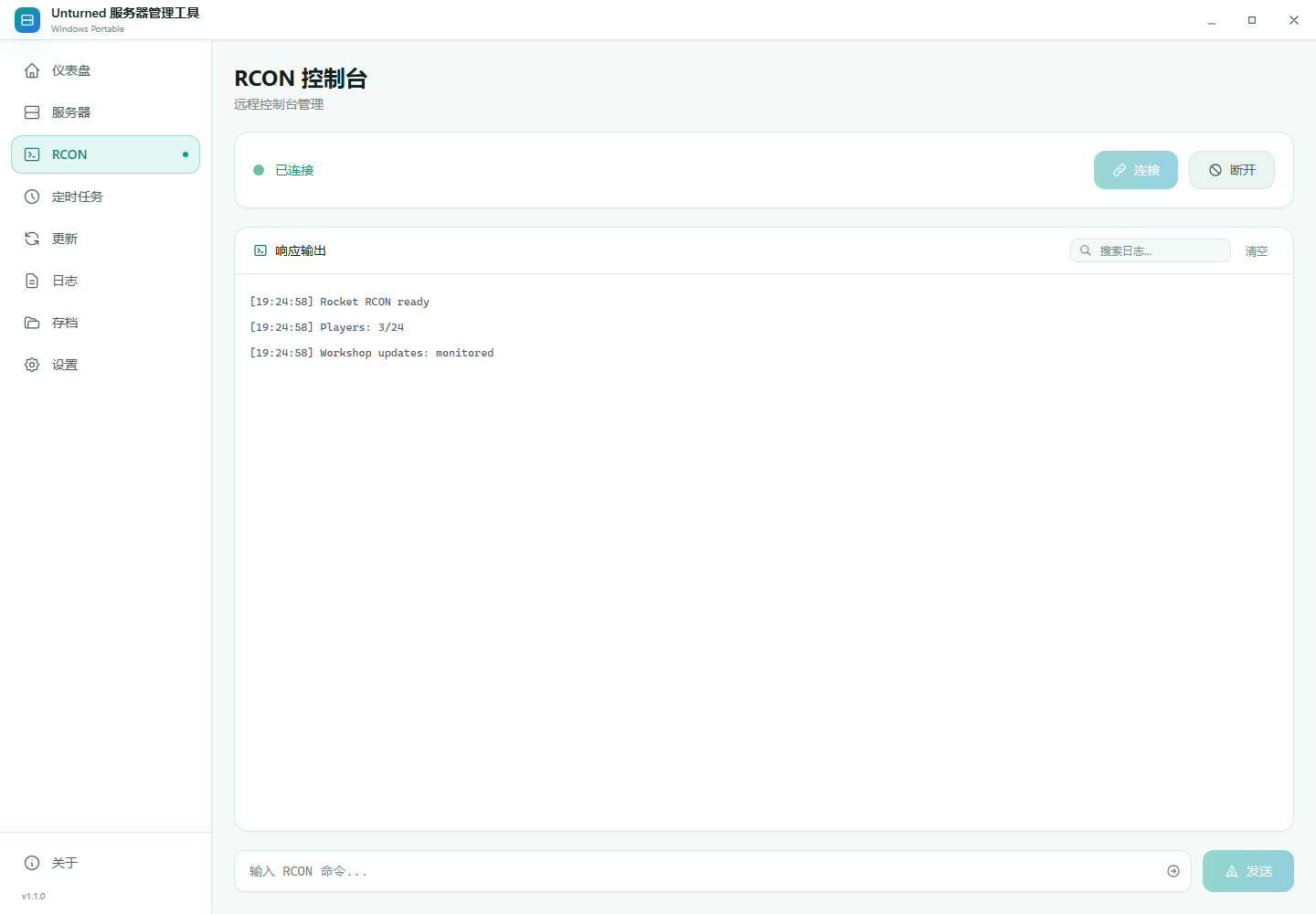Click the refresh icon beside 更新
Screen dimensions: 1316x914
32,239
